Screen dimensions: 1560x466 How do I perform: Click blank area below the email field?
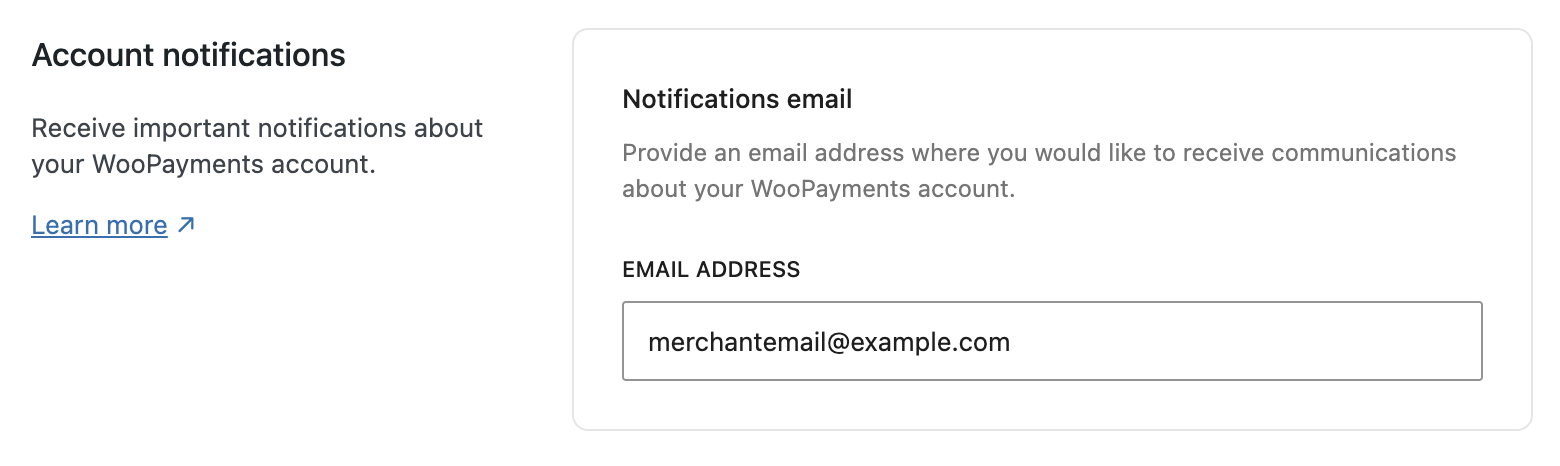(1051, 406)
